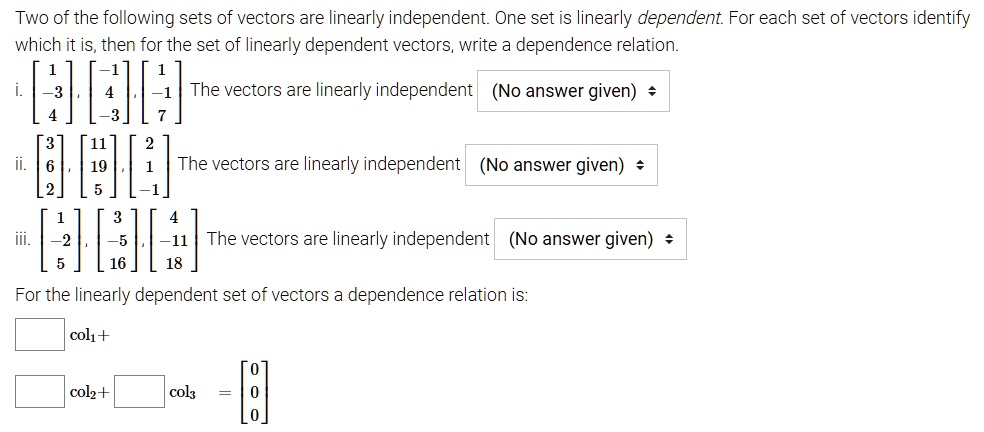Click set i's first vector [1, -3, 4]
Screen dimensions: 984x432
click(x=57, y=91)
